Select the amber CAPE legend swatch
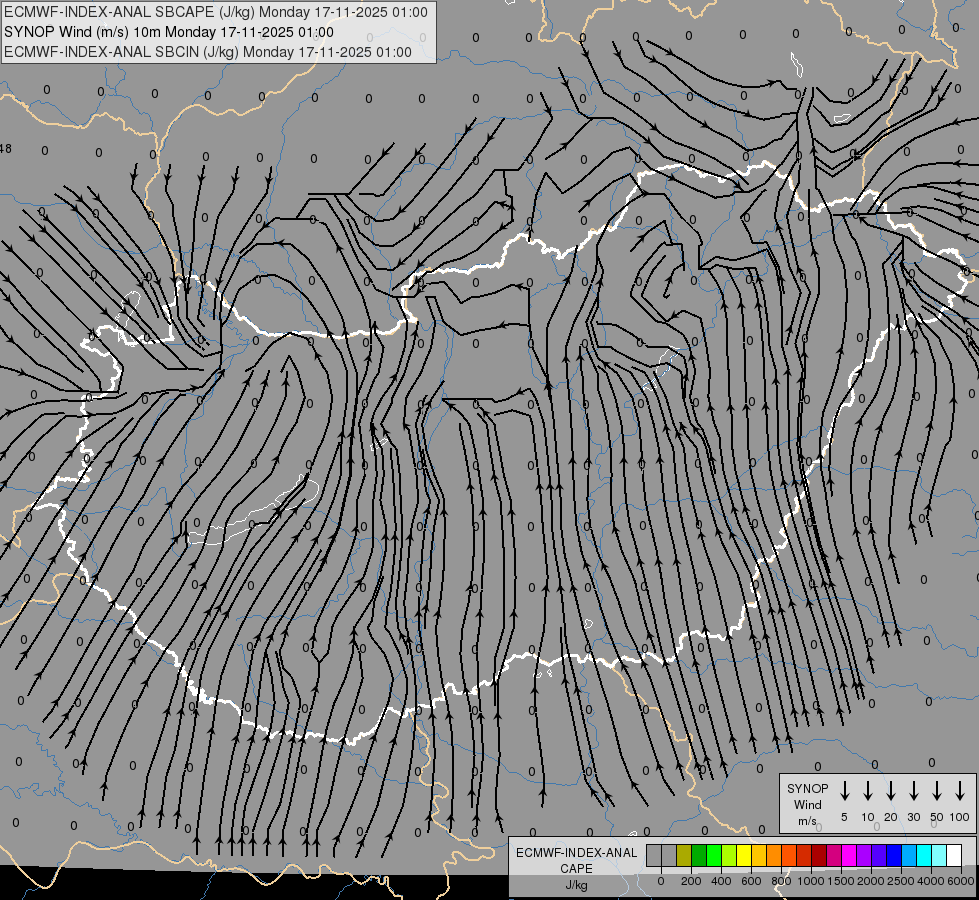The width and height of the screenshot is (979, 900). (759, 855)
